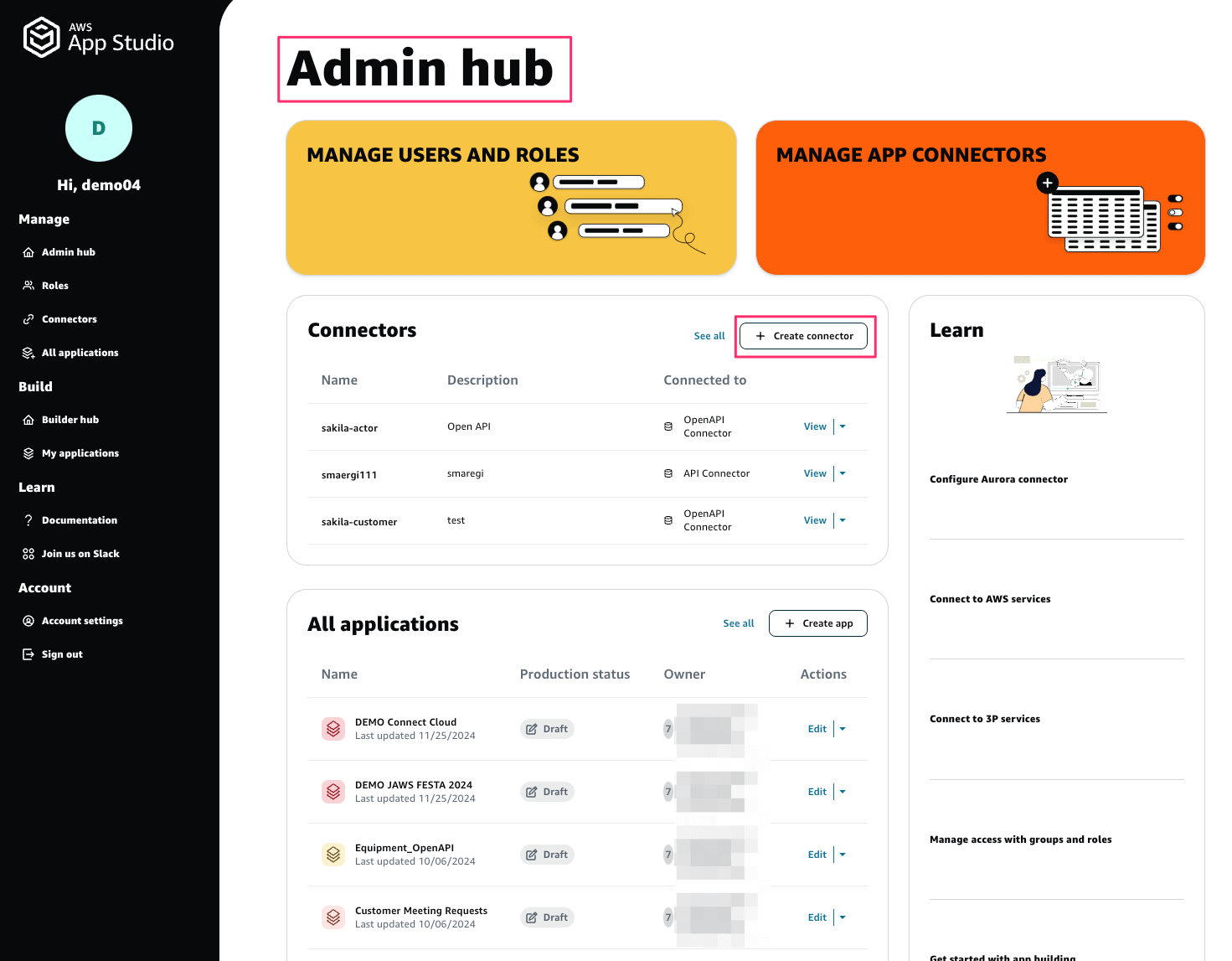This screenshot has width=1232, height=961.
Task: Click the smaergi111 connector name
Action: (x=349, y=475)
